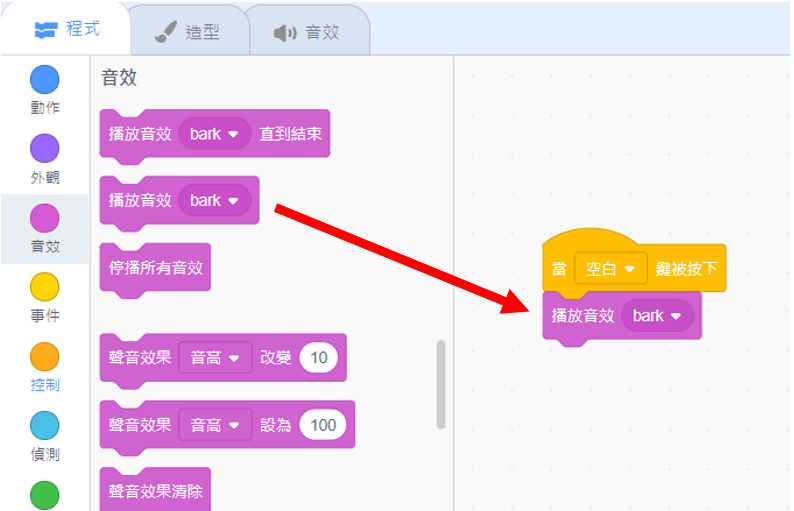Open the 音效 sounds tab
This screenshot has width=794, height=511.
click(x=308, y=30)
